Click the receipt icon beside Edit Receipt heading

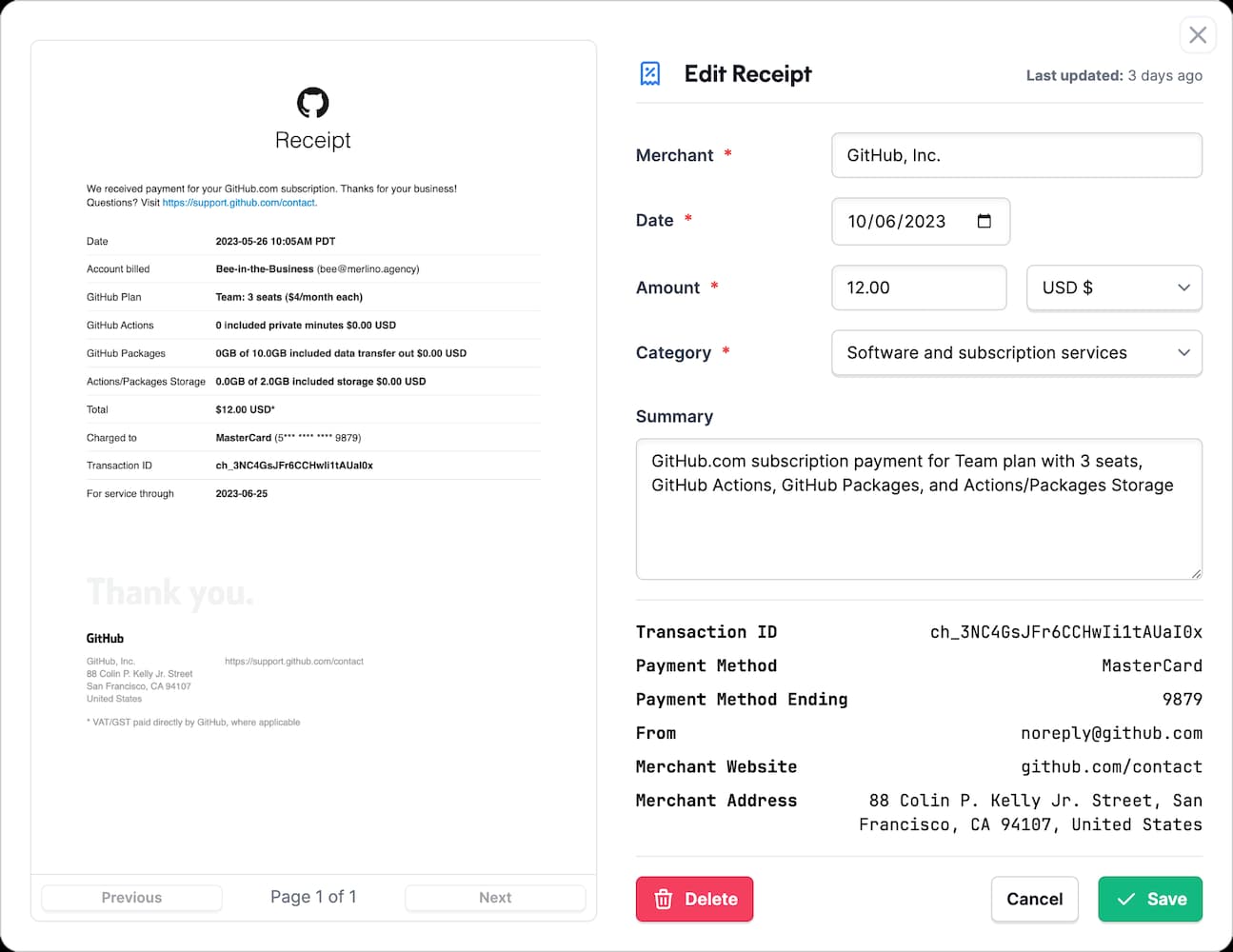(650, 72)
